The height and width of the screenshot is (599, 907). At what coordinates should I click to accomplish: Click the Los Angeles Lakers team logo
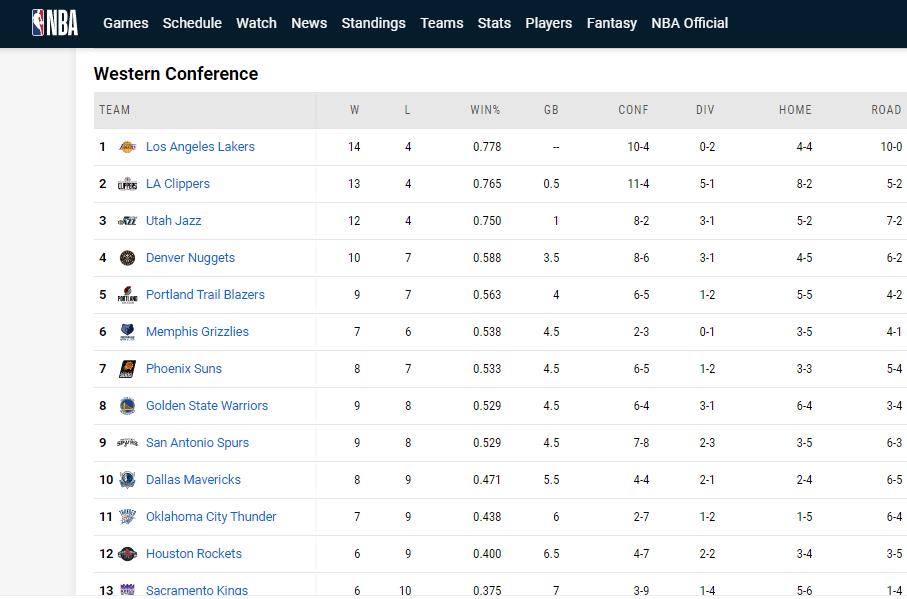[x=127, y=147]
